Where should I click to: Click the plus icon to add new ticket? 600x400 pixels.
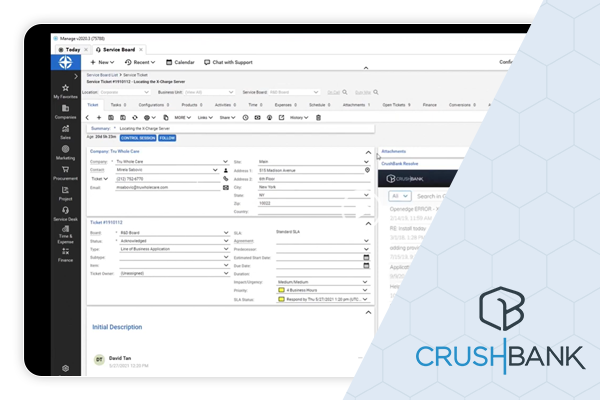(x=99, y=118)
